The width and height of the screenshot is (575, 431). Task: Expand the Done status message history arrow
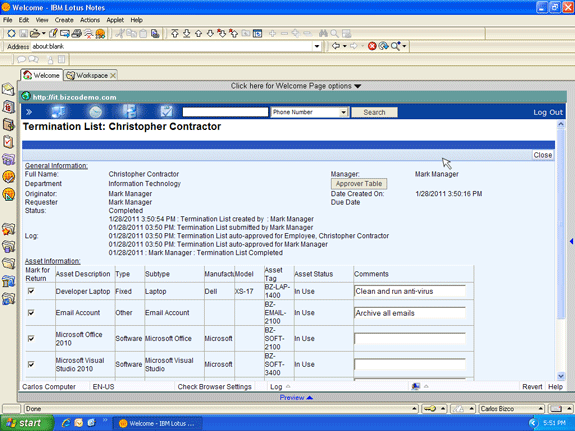coord(414,409)
